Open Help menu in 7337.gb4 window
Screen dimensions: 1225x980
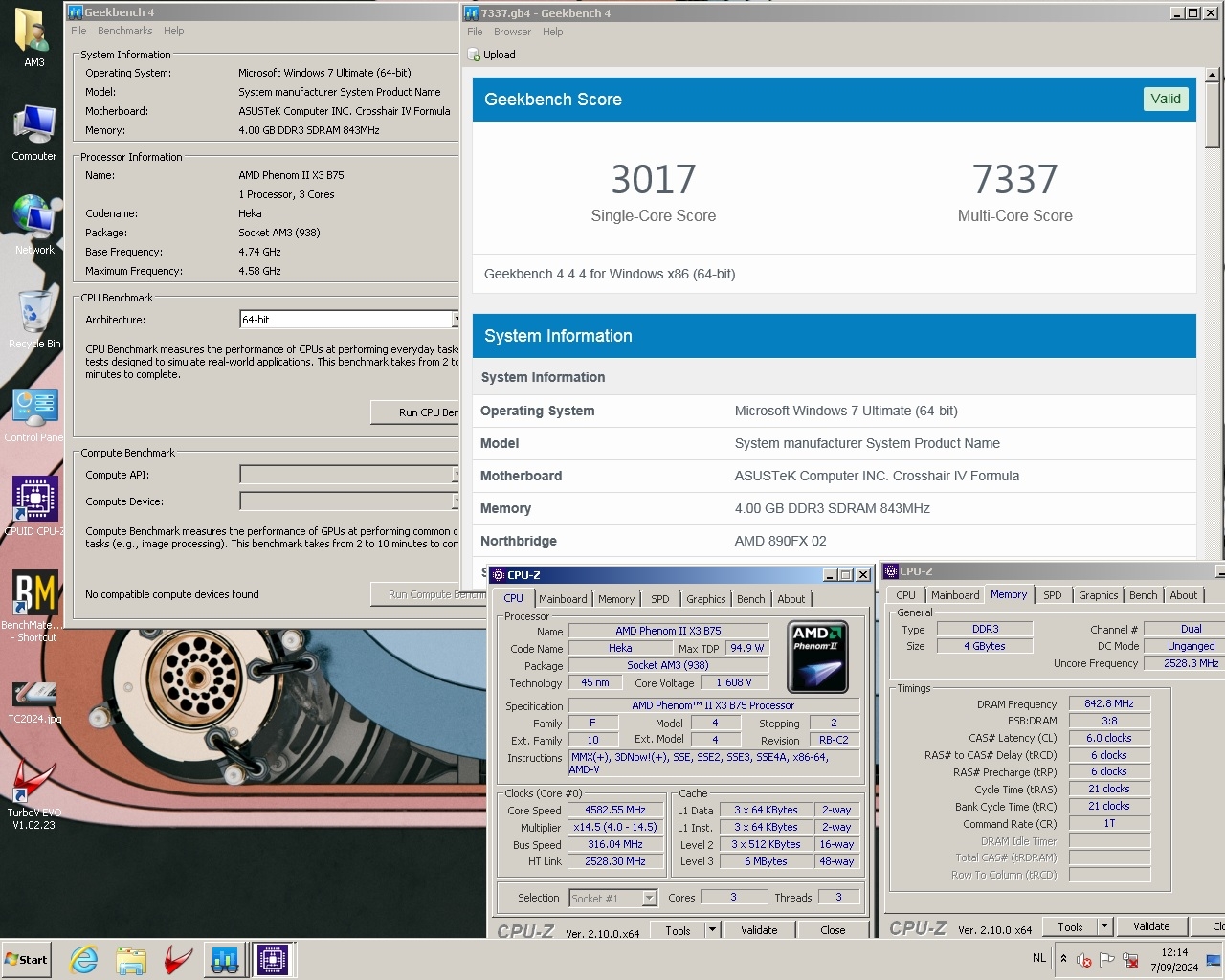pos(553,32)
